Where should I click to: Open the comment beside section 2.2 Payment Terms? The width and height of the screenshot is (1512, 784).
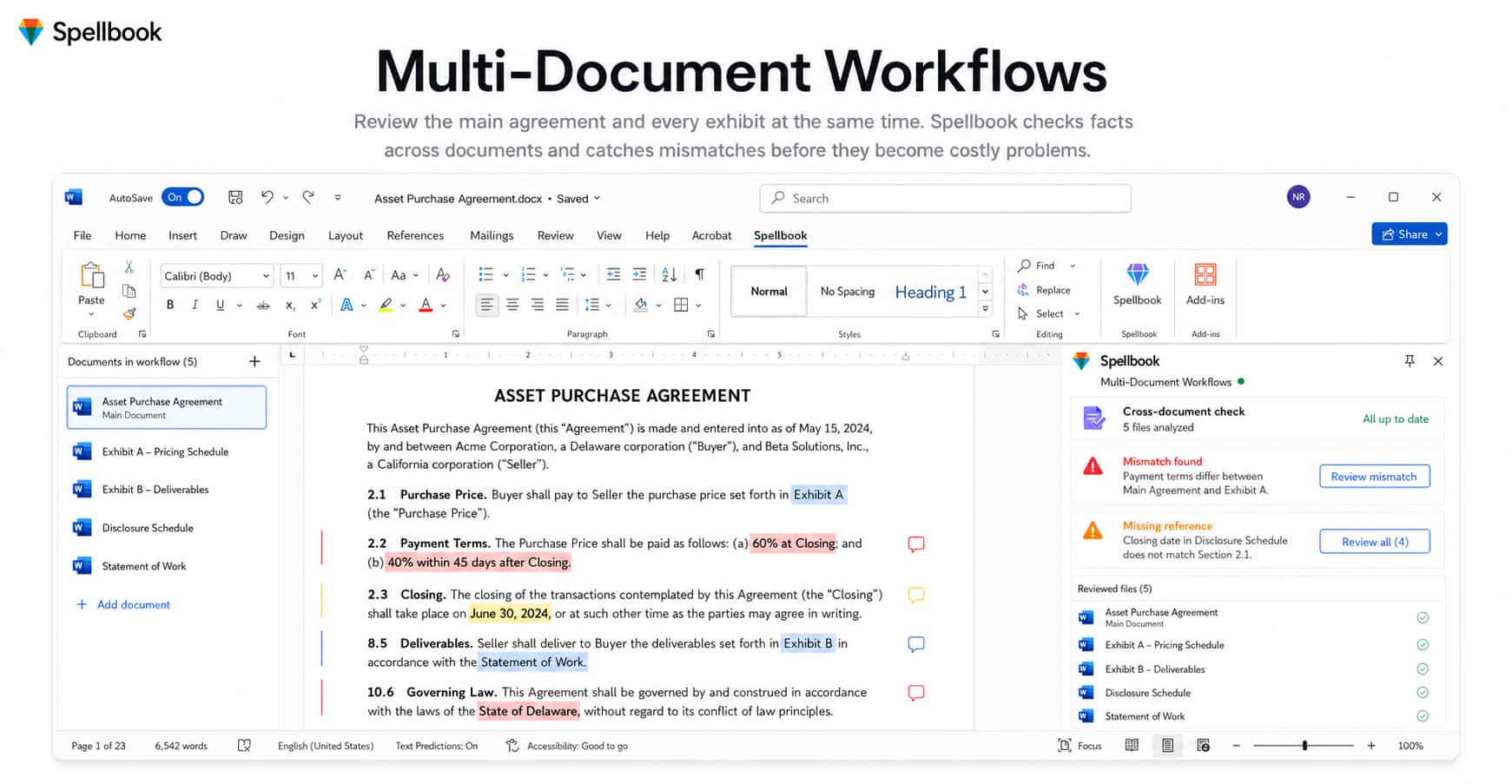point(916,544)
